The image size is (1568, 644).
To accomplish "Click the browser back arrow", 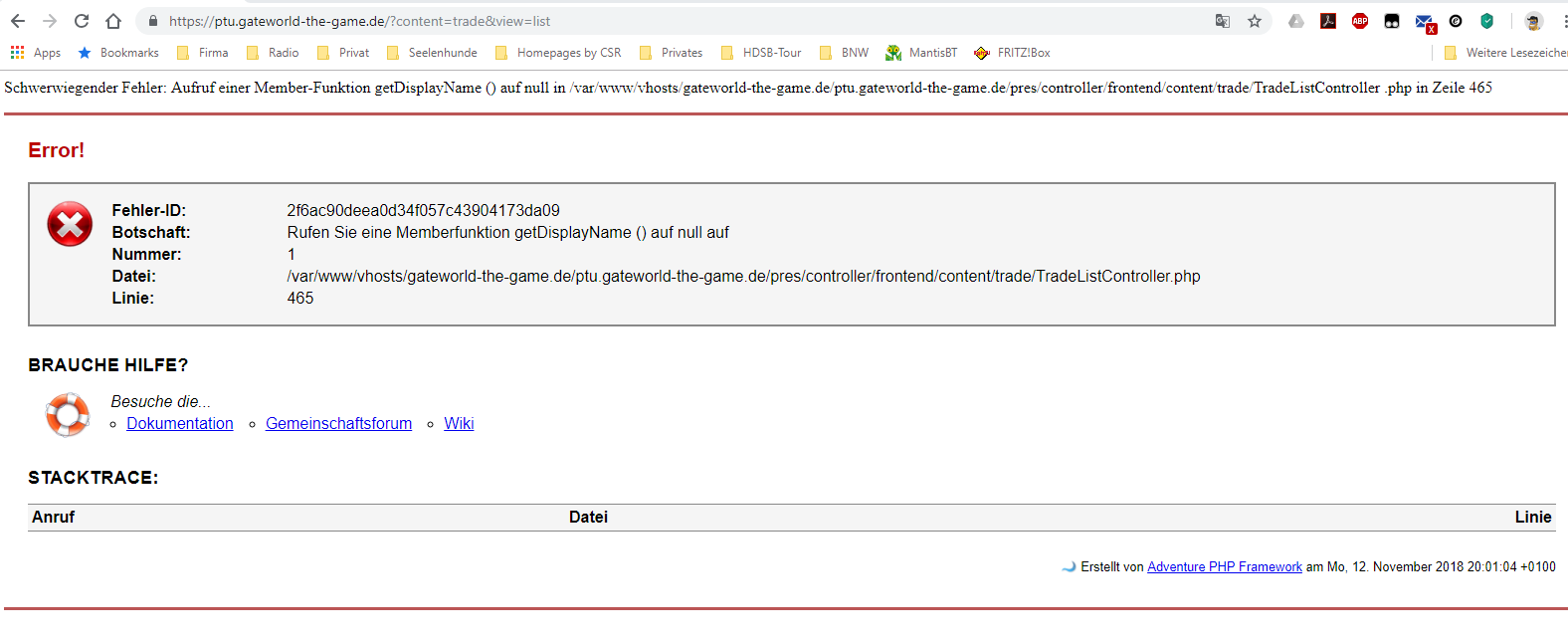I will tap(18, 21).
